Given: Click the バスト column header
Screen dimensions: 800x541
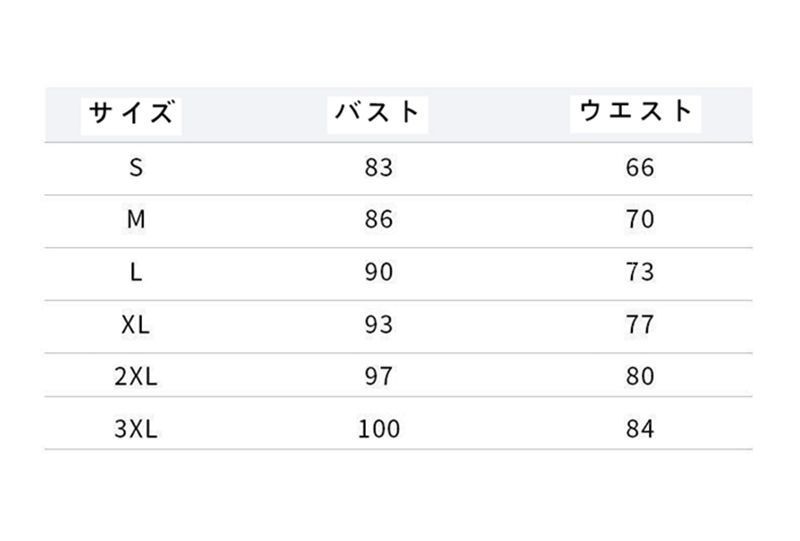Looking at the screenshot, I should click(378, 112).
